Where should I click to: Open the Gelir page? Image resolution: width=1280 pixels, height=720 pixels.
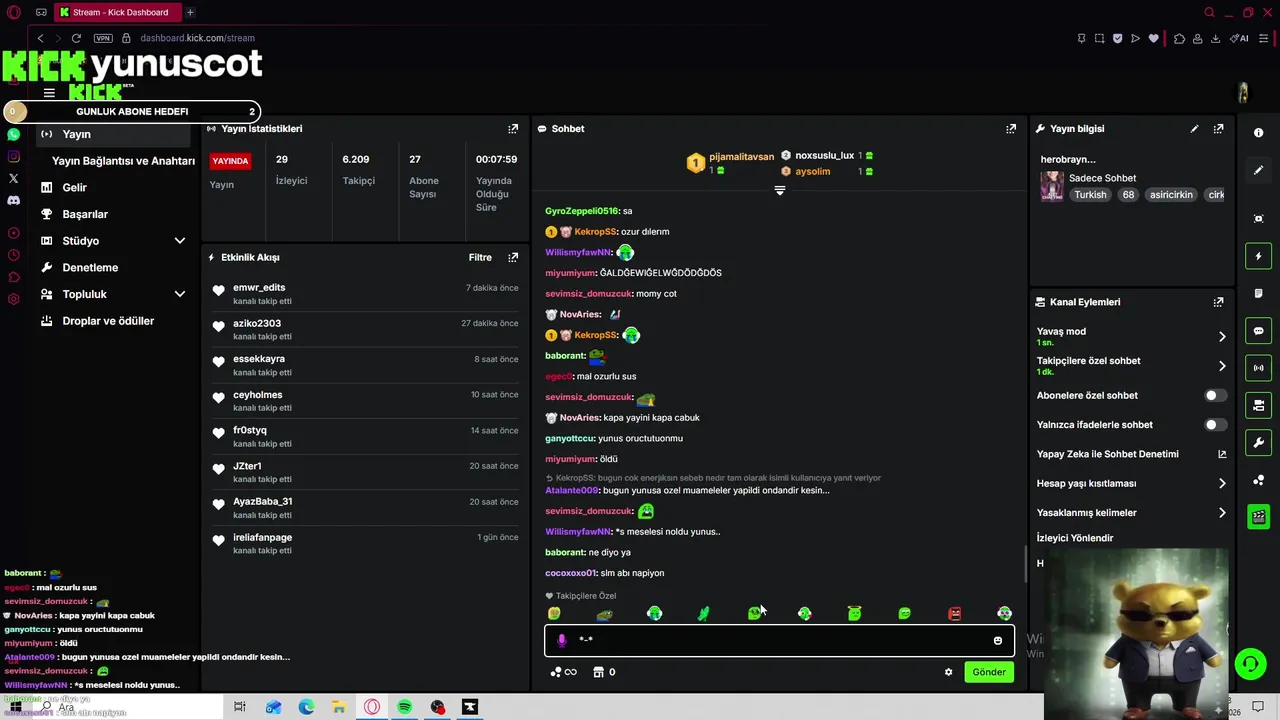tap(74, 187)
